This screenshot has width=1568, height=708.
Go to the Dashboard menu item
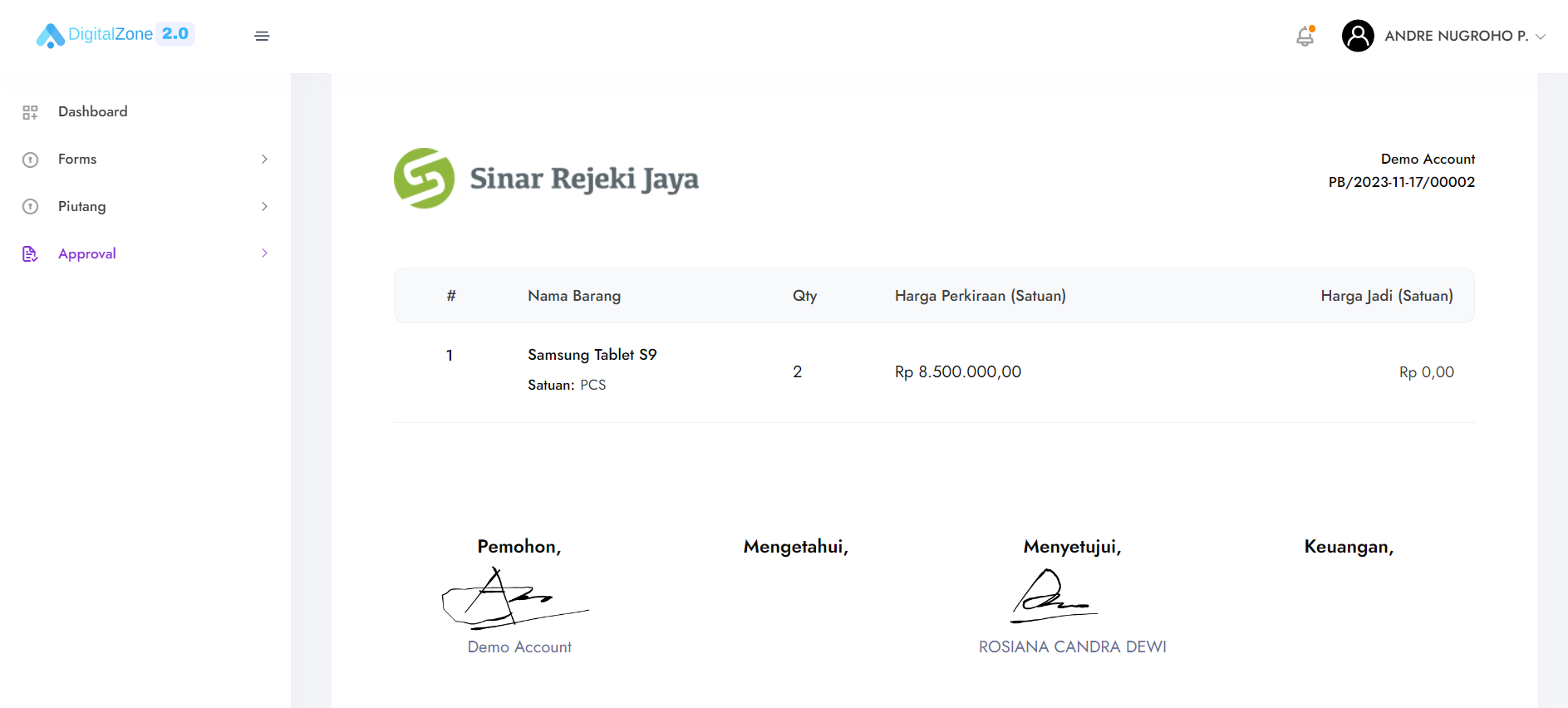coord(92,111)
